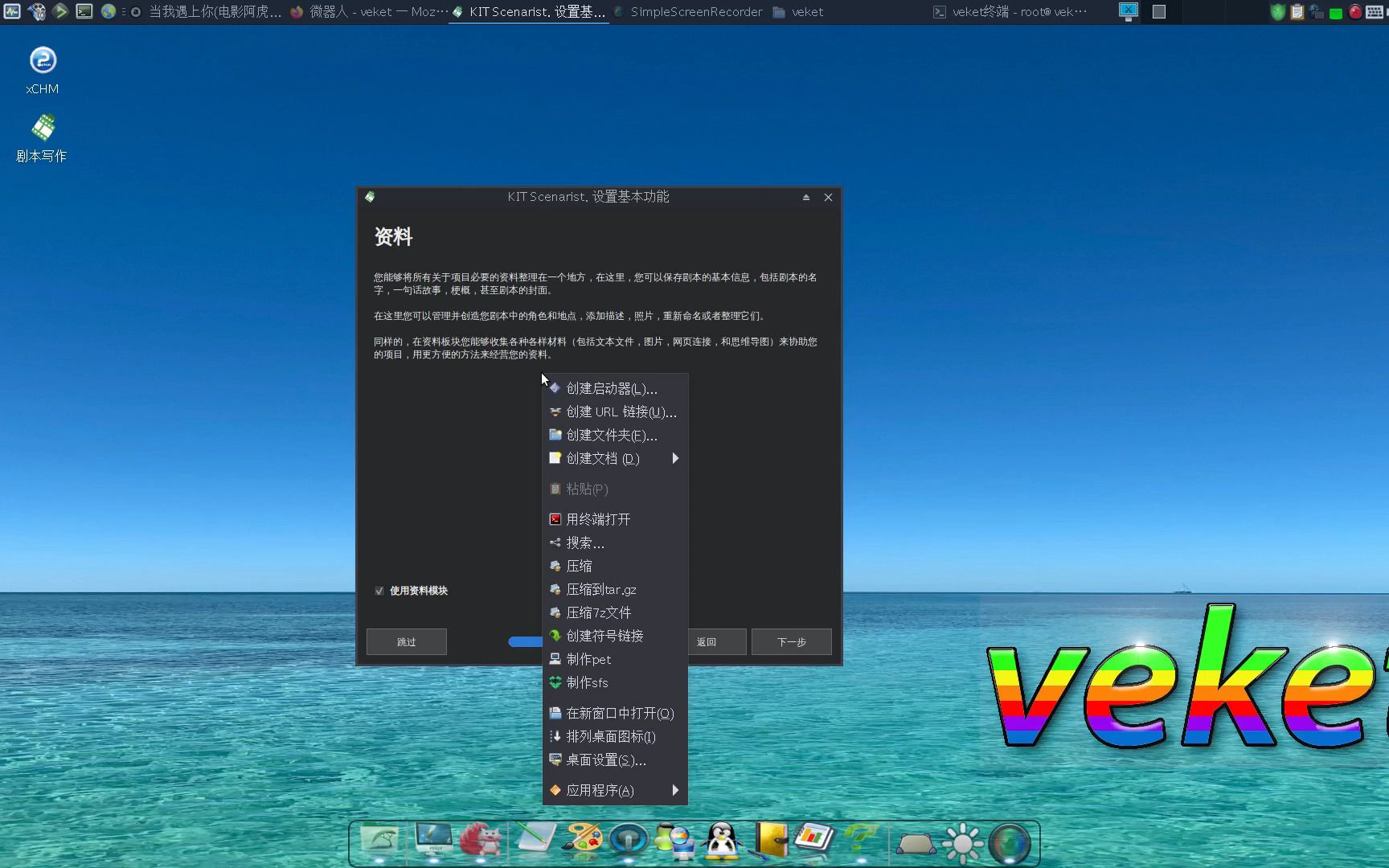Open the veket start menu icon
Image resolution: width=1389 pixels, height=868 pixels.
pos(36,11)
